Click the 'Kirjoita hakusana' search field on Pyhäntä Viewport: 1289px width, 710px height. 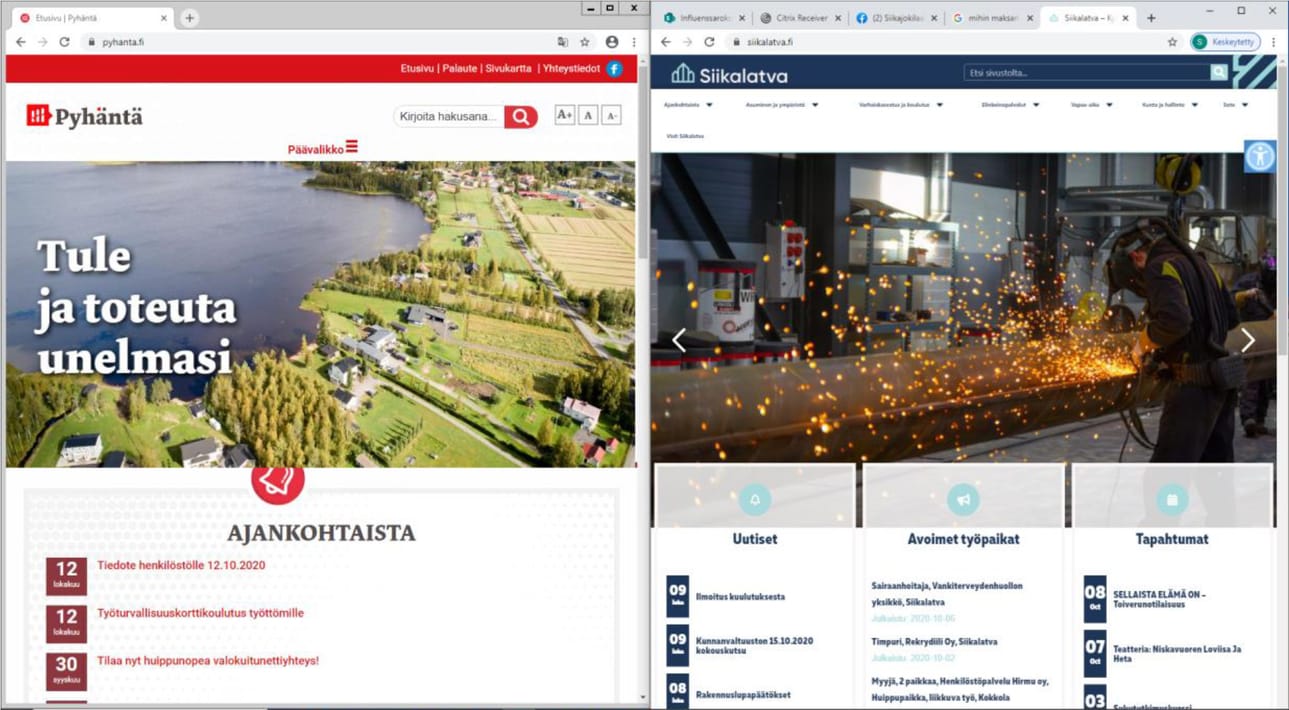pos(449,117)
